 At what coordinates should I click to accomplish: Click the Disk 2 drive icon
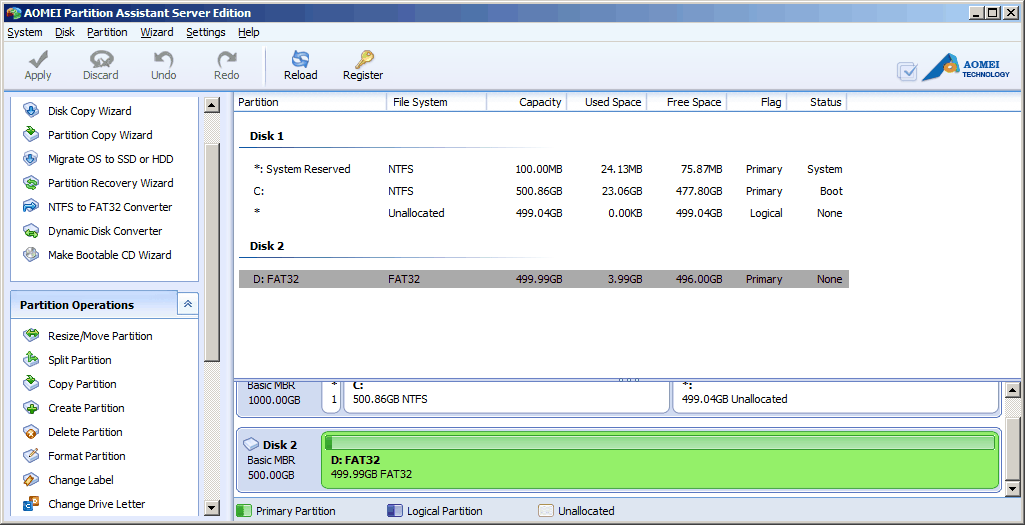coord(251,445)
